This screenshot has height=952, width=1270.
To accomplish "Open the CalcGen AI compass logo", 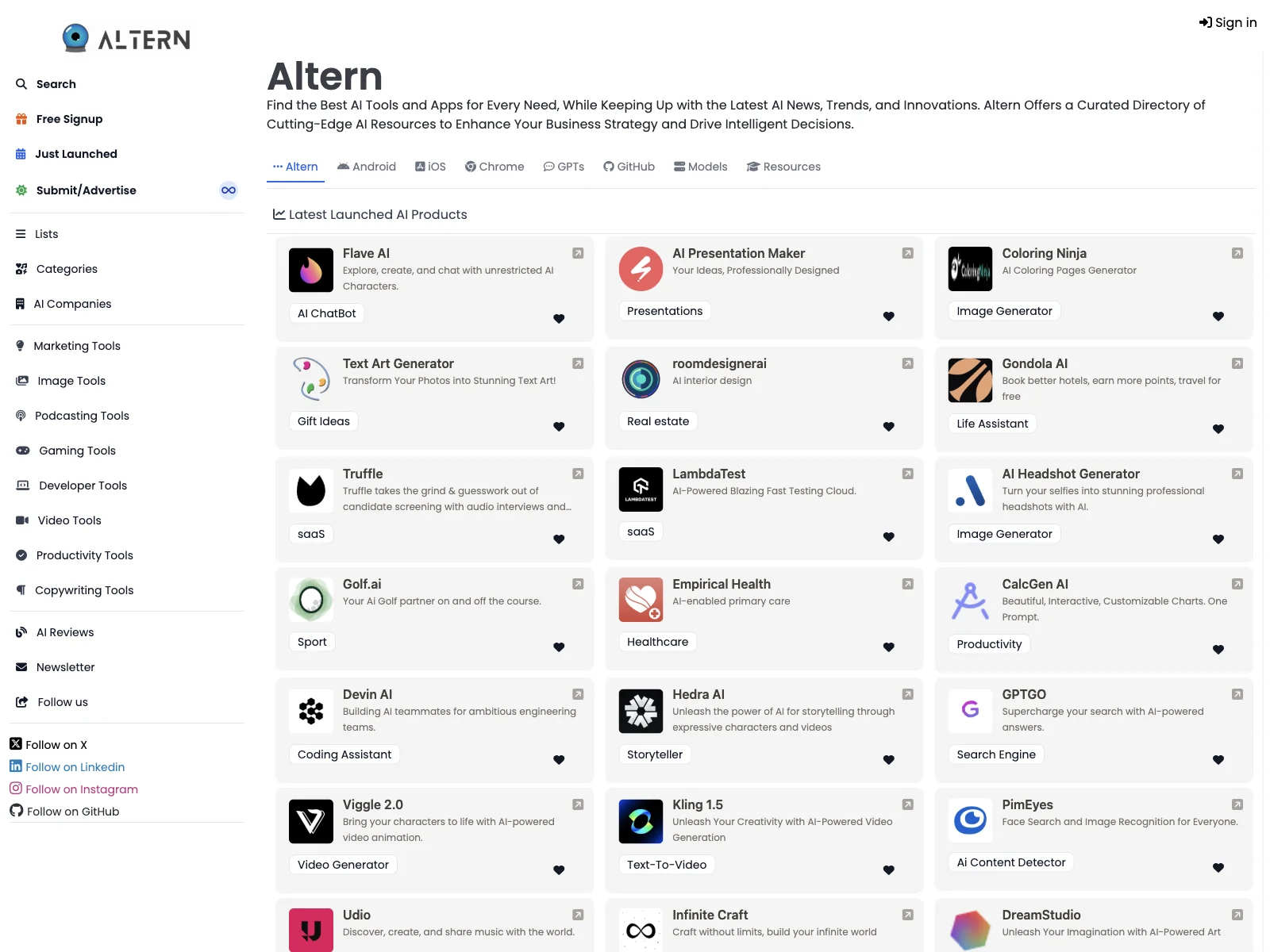I will 970,601.
